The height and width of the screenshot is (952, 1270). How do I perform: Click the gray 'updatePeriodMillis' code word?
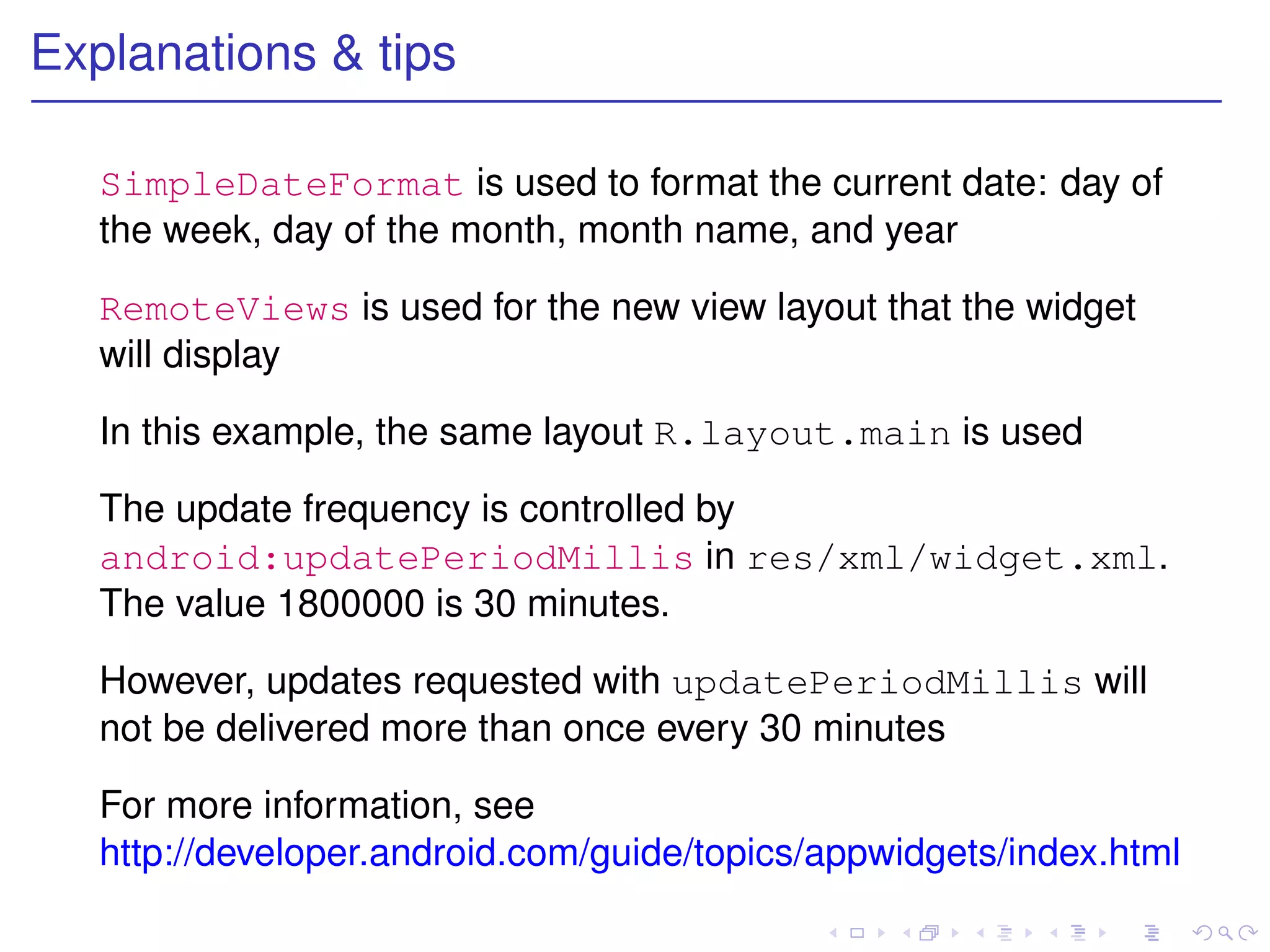(878, 683)
